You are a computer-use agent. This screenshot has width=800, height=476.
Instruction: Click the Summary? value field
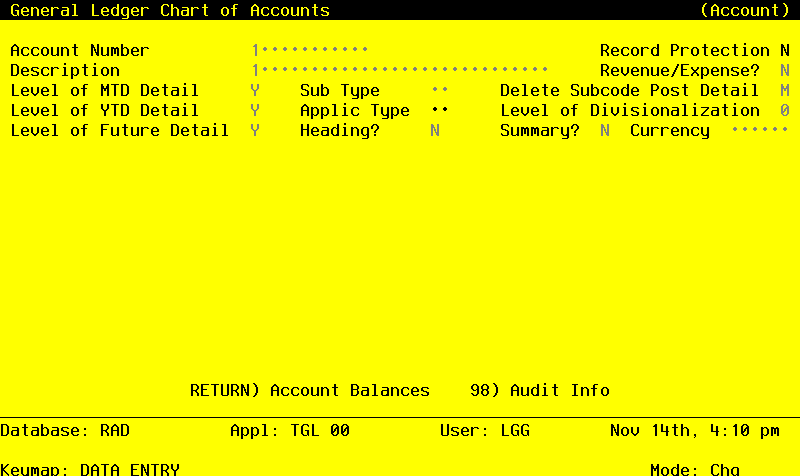click(x=605, y=130)
